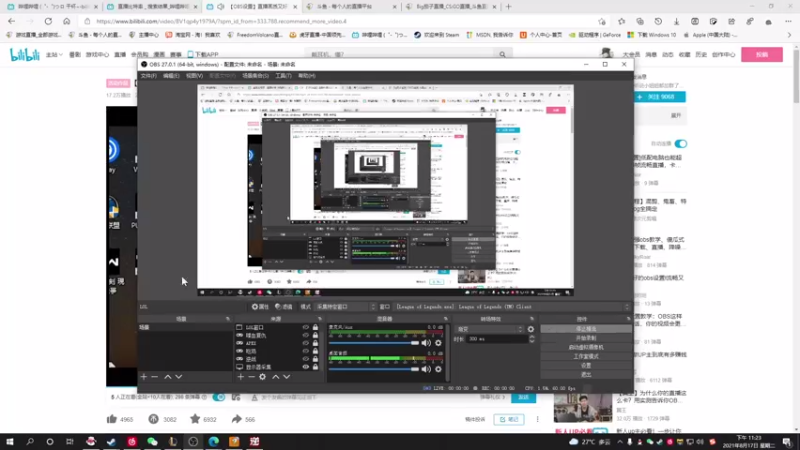Viewport: 800px width, 450px height.
Task: Click the Filters button above docks
Action: tap(284, 307)
